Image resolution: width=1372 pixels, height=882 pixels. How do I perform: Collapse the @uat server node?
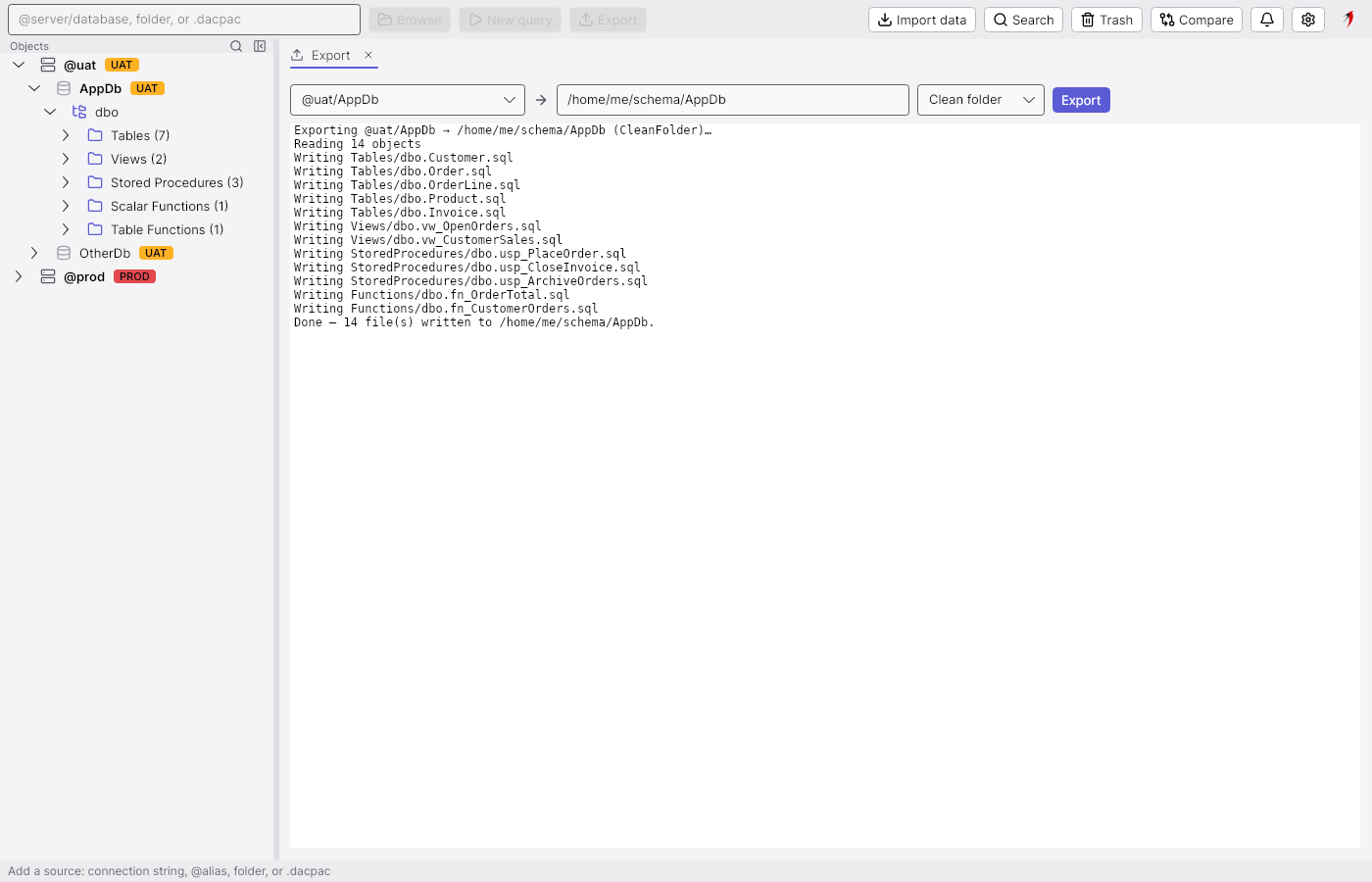19,65
